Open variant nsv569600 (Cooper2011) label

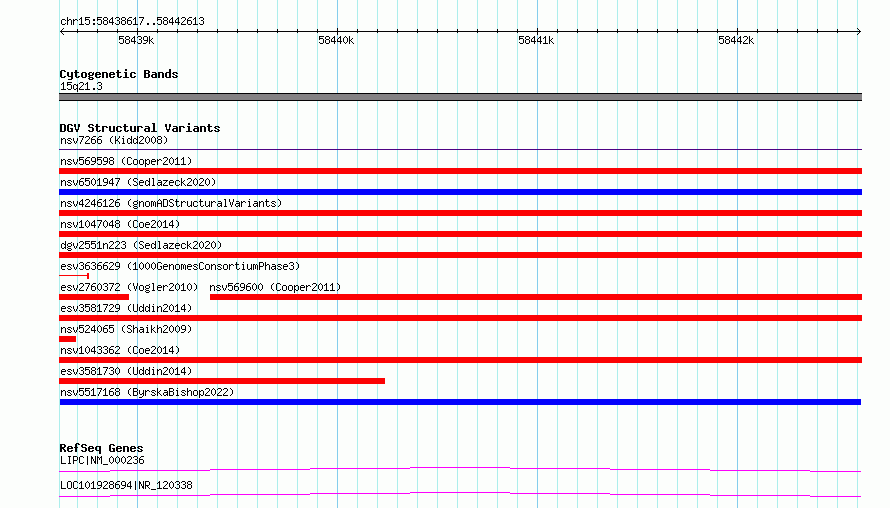[275, 287]
